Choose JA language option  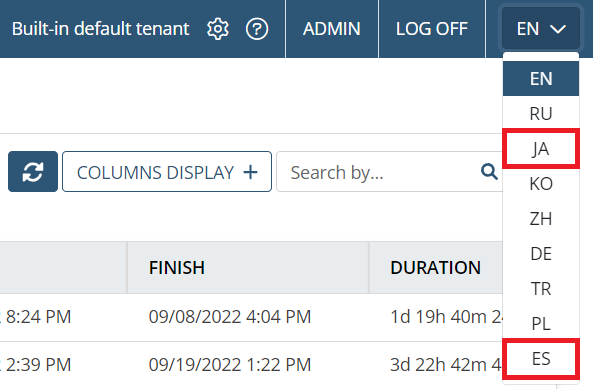coord(541,149)
